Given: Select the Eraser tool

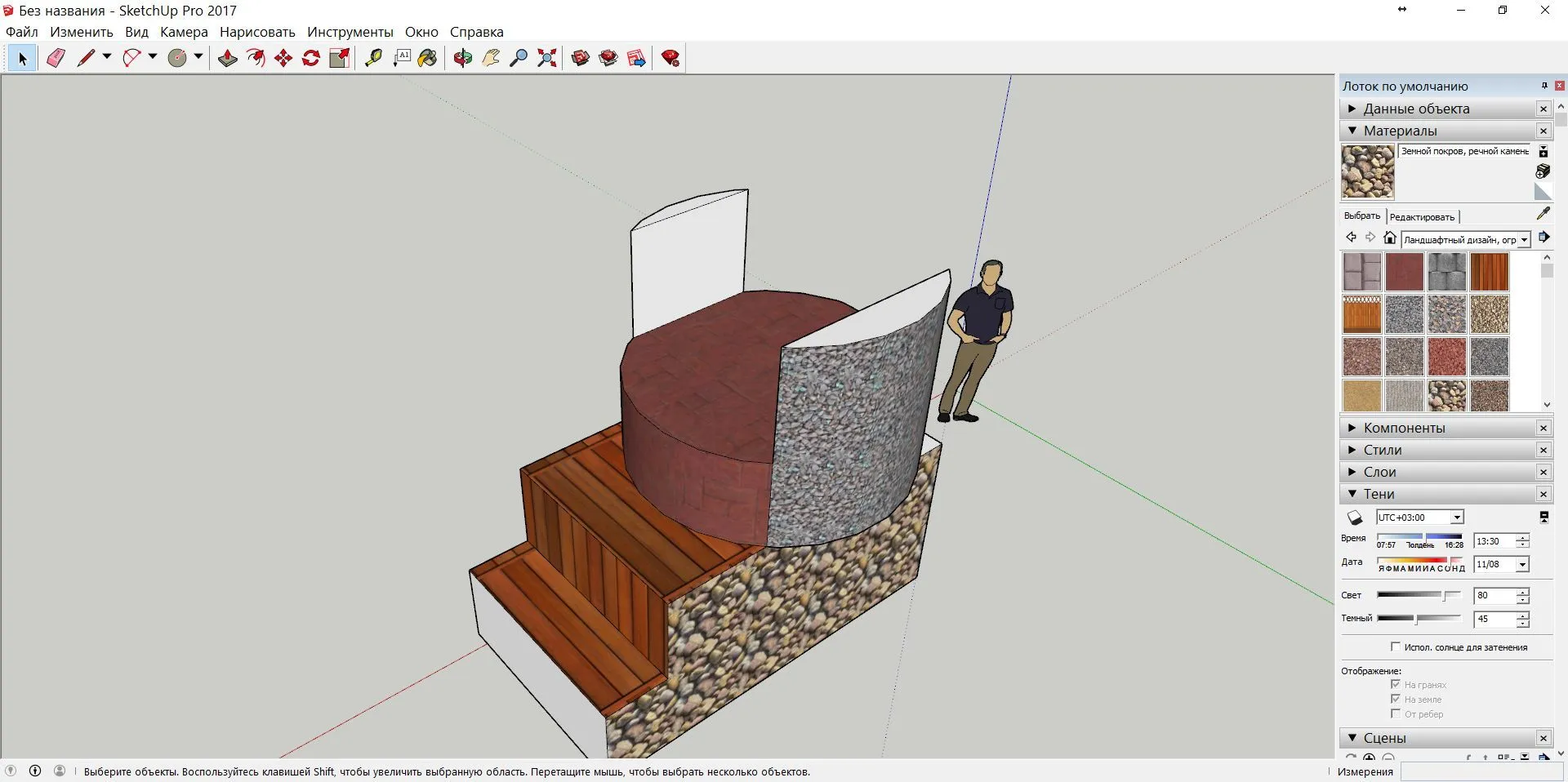Looking at the screenshot, I should [56, 58].
